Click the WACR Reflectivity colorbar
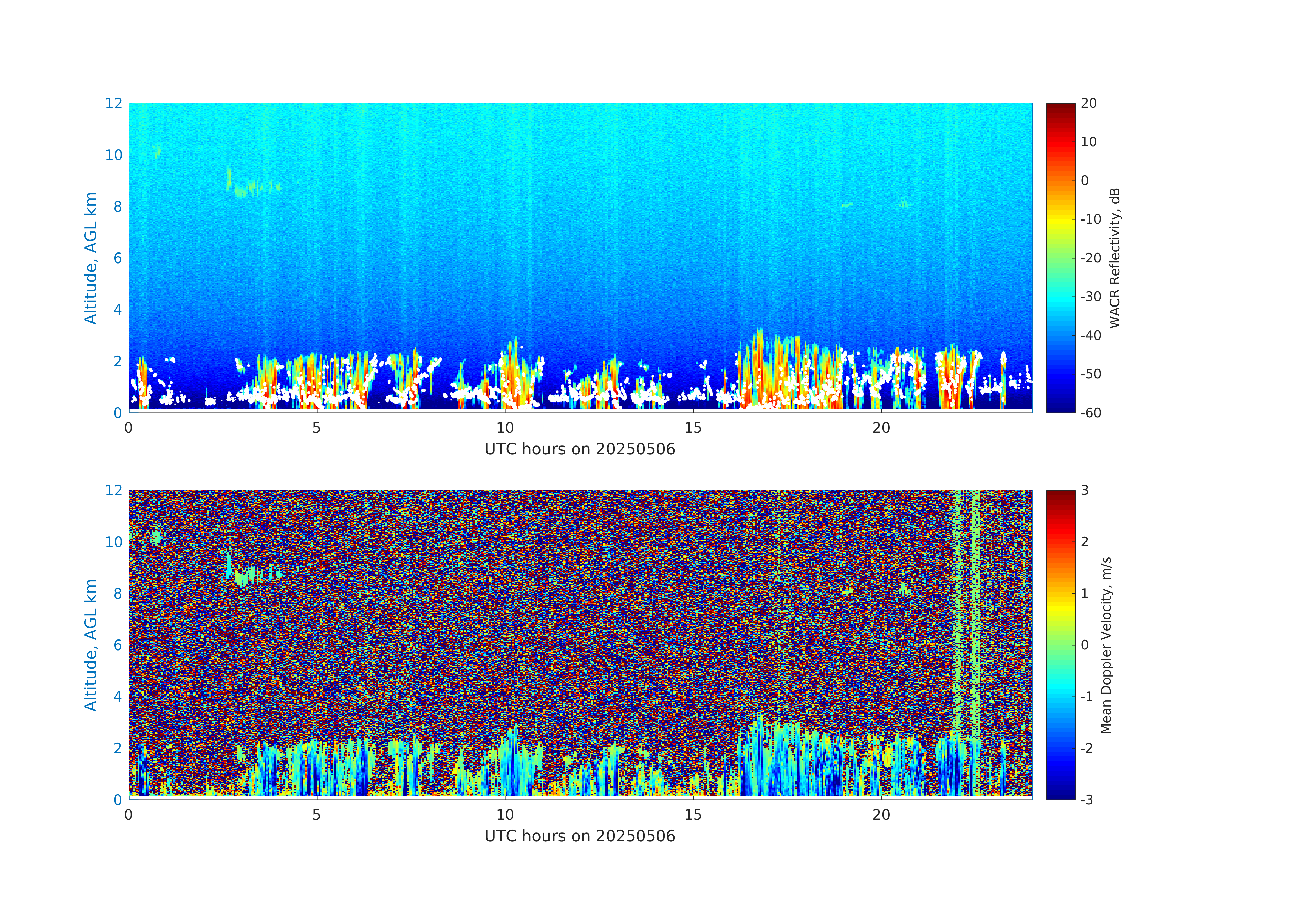 tap(1060, 258)
